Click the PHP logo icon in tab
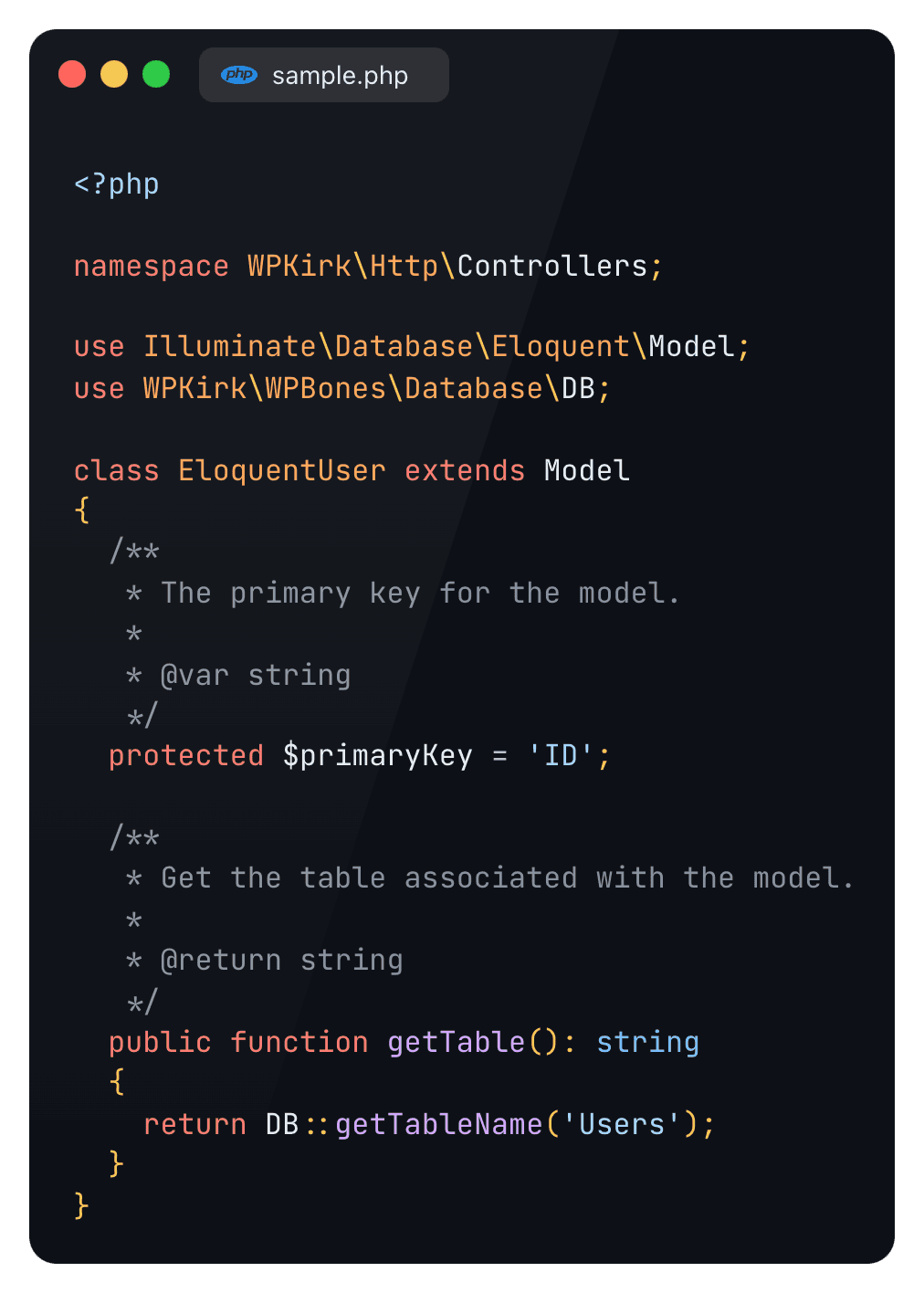This screenshot has width=924, height=1293. (x=239, y=75)
